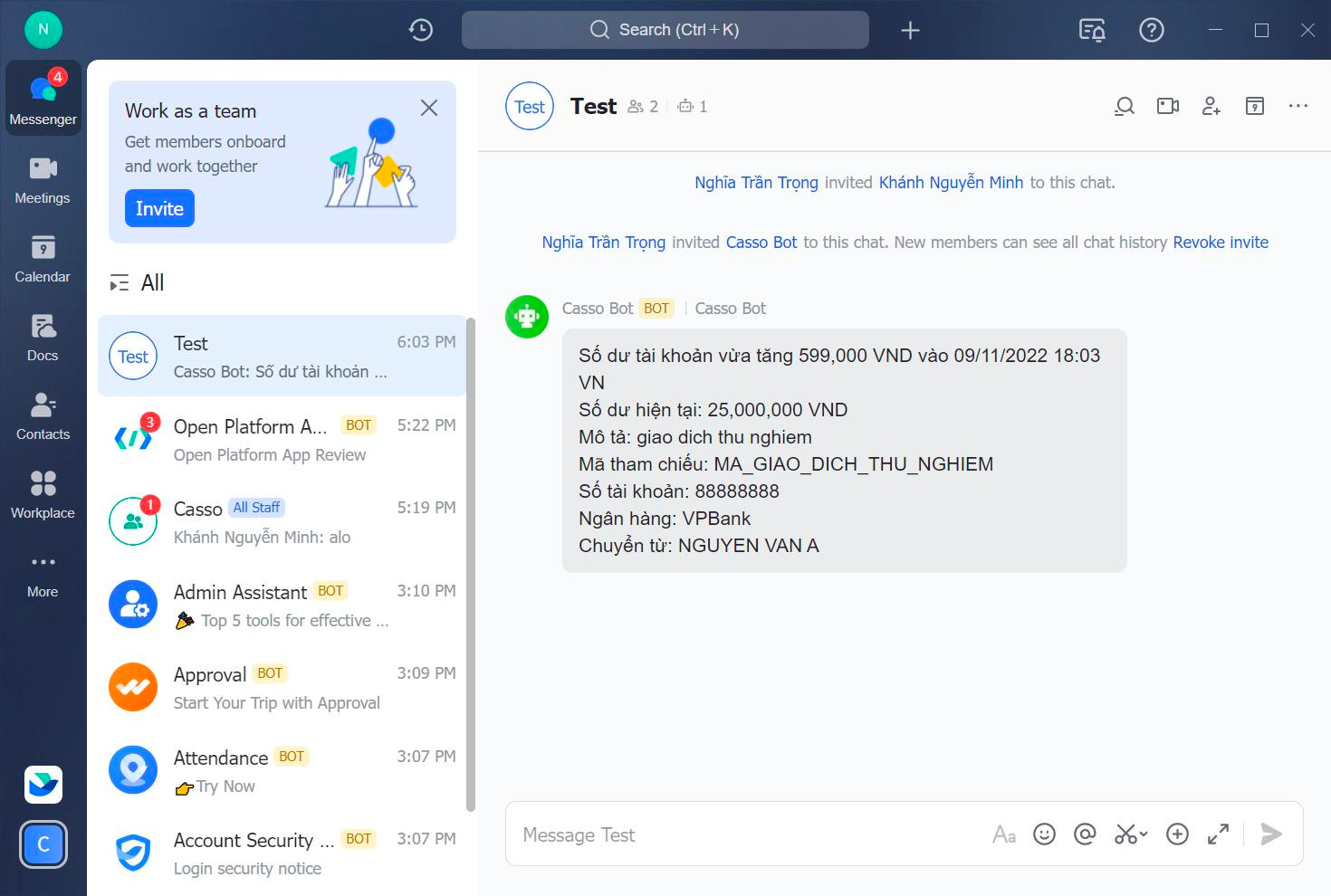Click the Khánh Nguyễn Minh name link
Image resolution: width=1331 pixels, height=896 pixels.
(x=951, y=183)
